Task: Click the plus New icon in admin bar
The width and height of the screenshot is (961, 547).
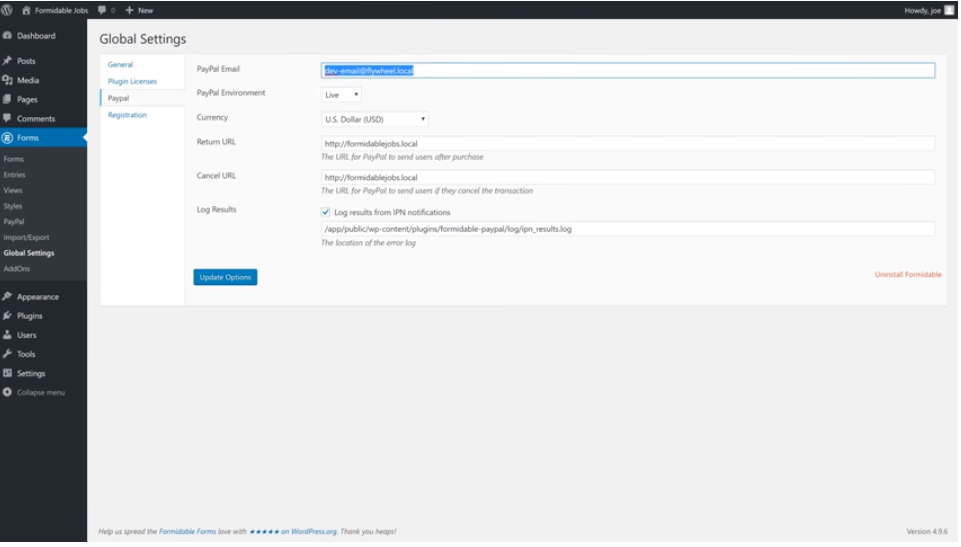Action: tap(129, 9)
